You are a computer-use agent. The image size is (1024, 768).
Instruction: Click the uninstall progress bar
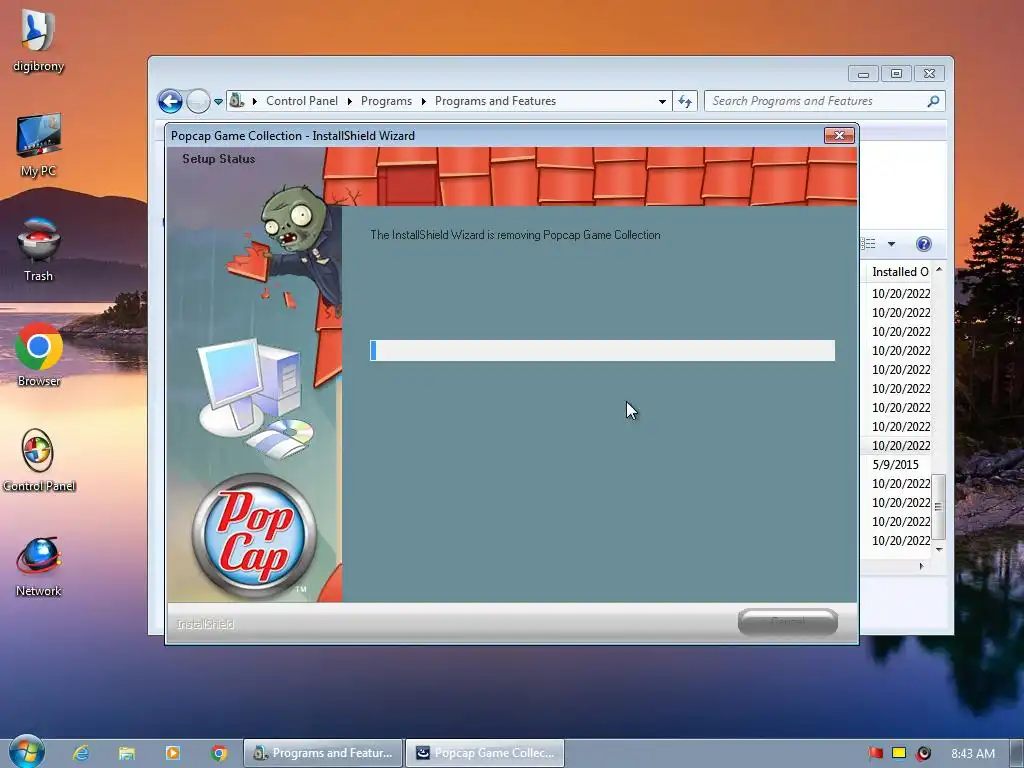coord(602,350)
